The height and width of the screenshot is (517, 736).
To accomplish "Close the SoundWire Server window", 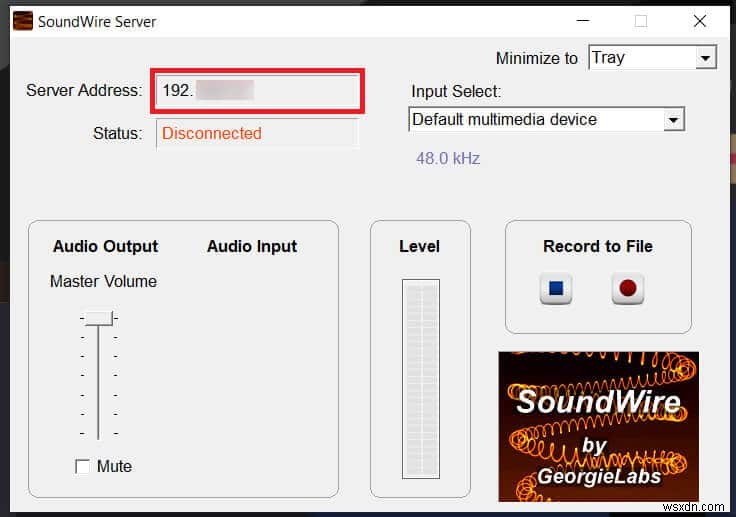I will click(700, 21).
